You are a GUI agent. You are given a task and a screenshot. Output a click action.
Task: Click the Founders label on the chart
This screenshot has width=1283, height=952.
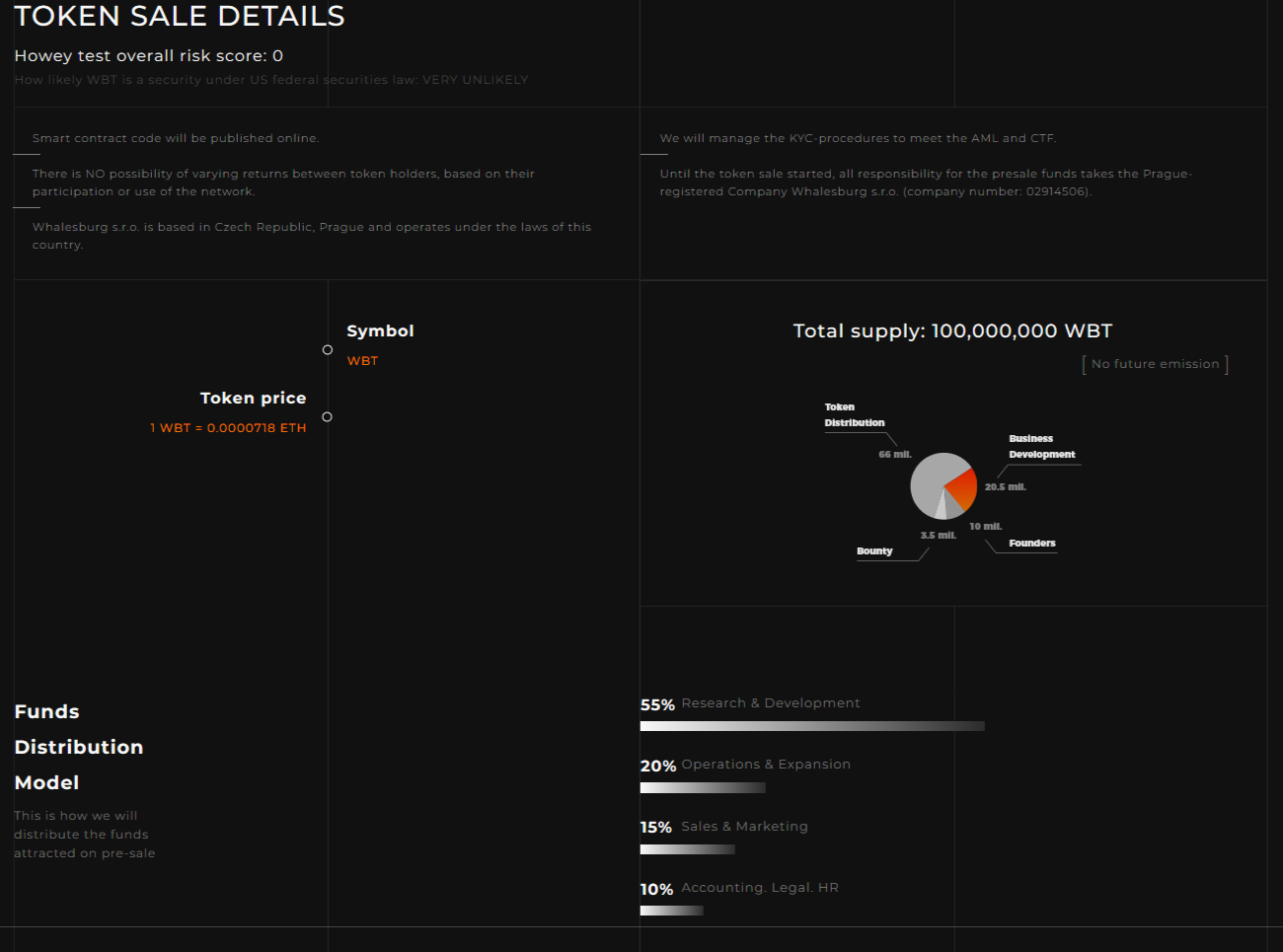(x=1031, y=544)
